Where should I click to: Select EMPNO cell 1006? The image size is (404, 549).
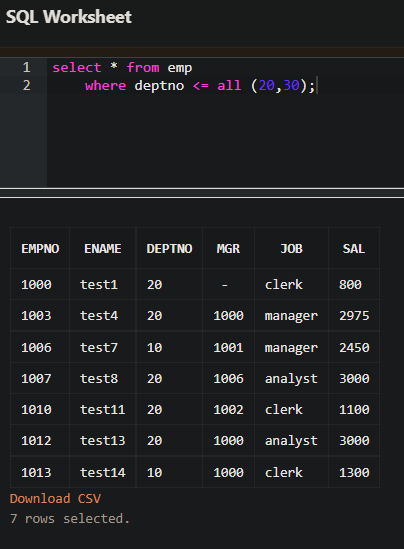(x=40, y=347)
